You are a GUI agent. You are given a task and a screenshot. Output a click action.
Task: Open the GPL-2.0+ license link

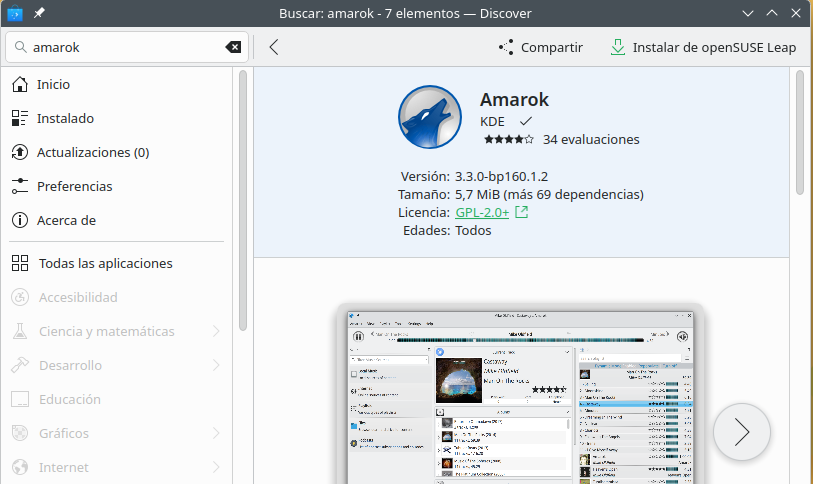click(482, 212)
